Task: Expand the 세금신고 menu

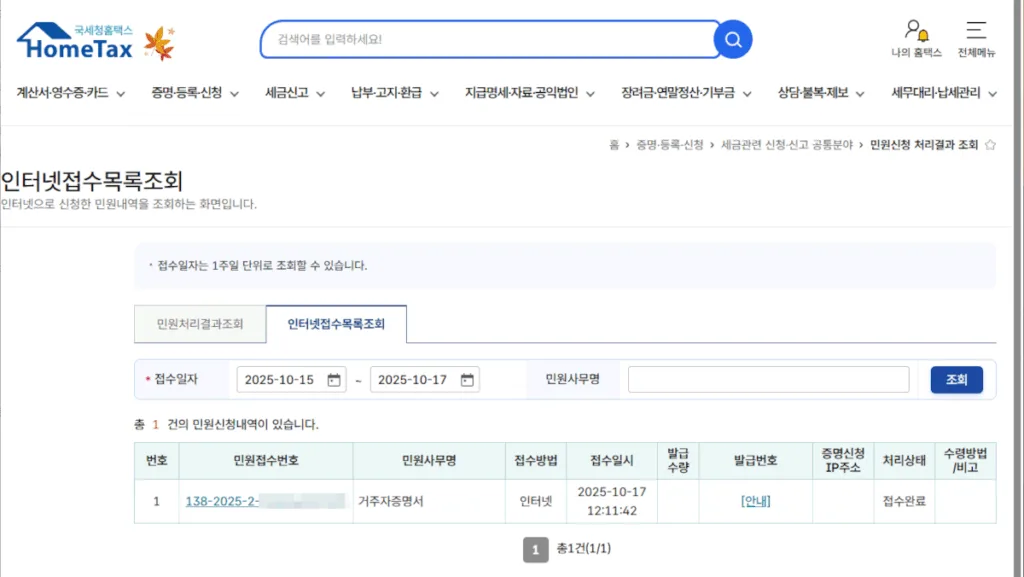Action: [295, 93]
